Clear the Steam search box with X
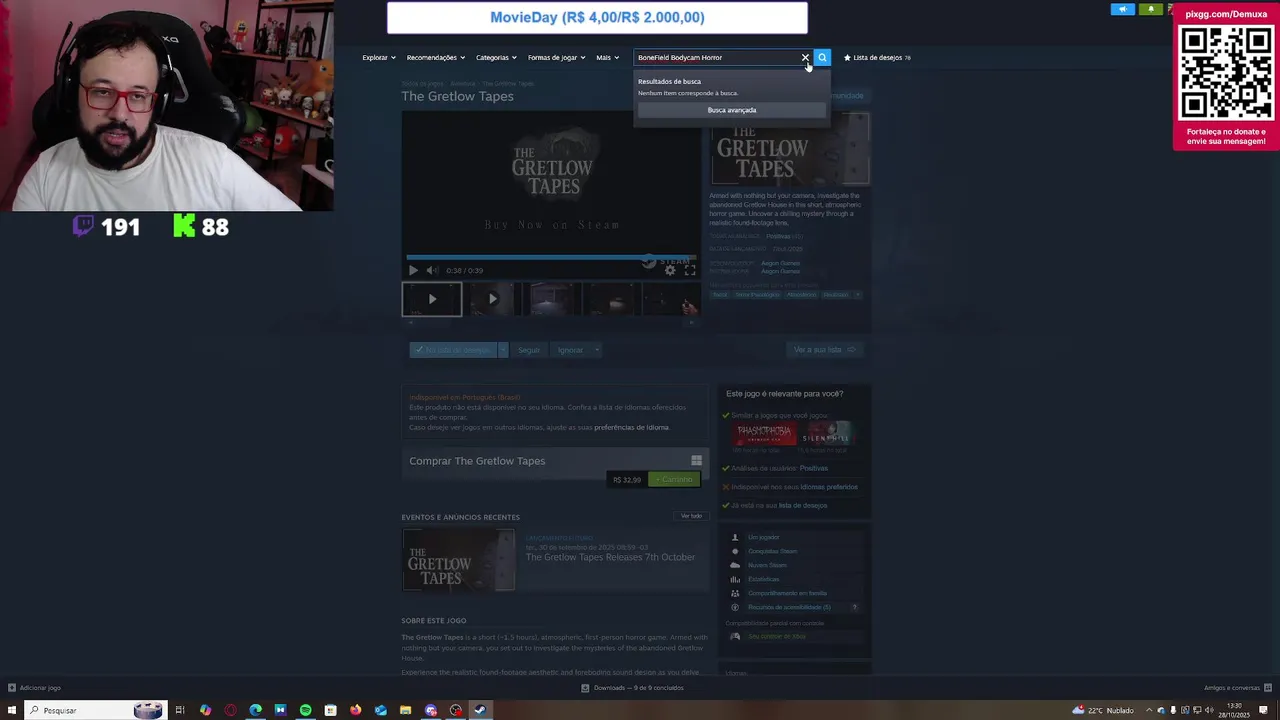 pos(805,57)
